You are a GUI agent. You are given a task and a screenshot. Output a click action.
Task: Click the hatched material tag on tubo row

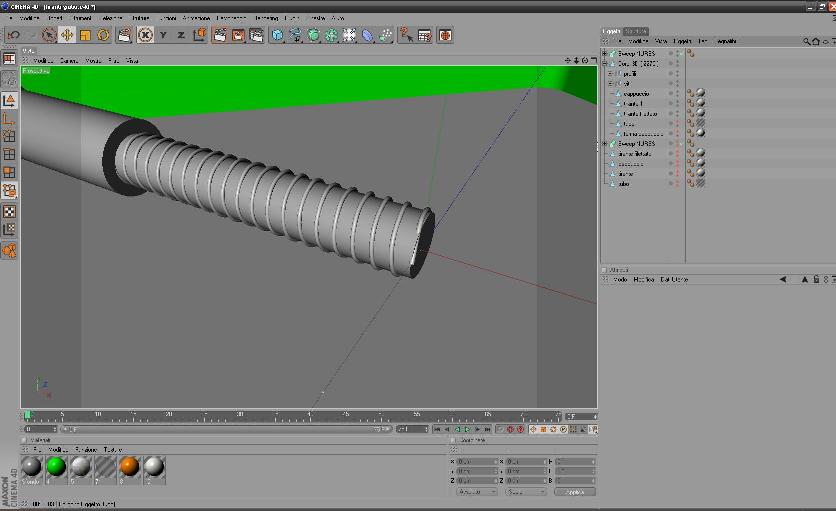pyautogui.click(x=701, y=183)
